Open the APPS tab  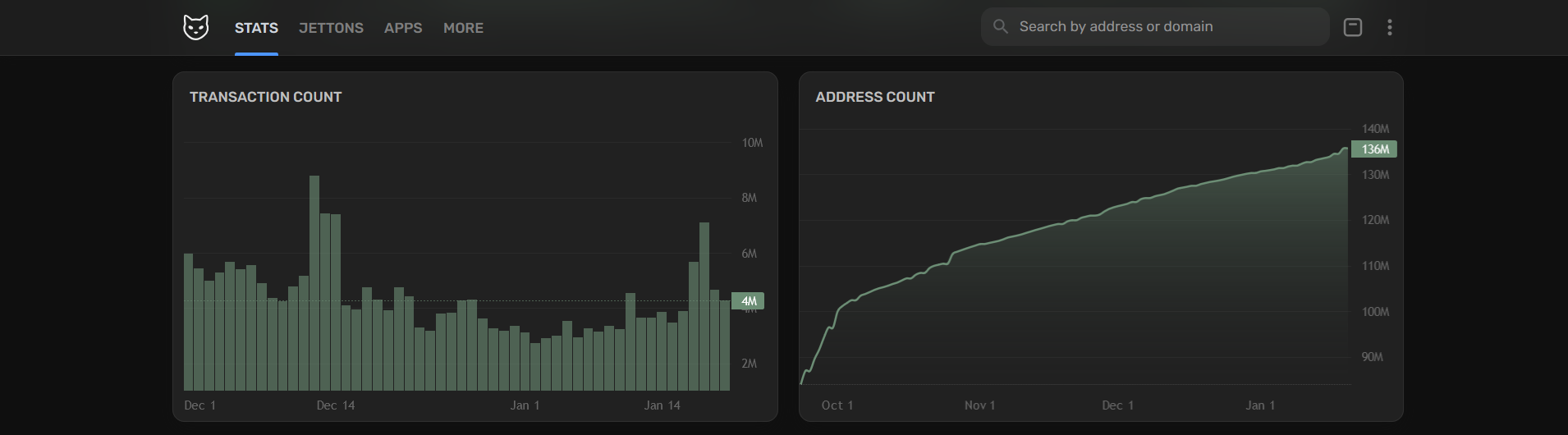403,28
